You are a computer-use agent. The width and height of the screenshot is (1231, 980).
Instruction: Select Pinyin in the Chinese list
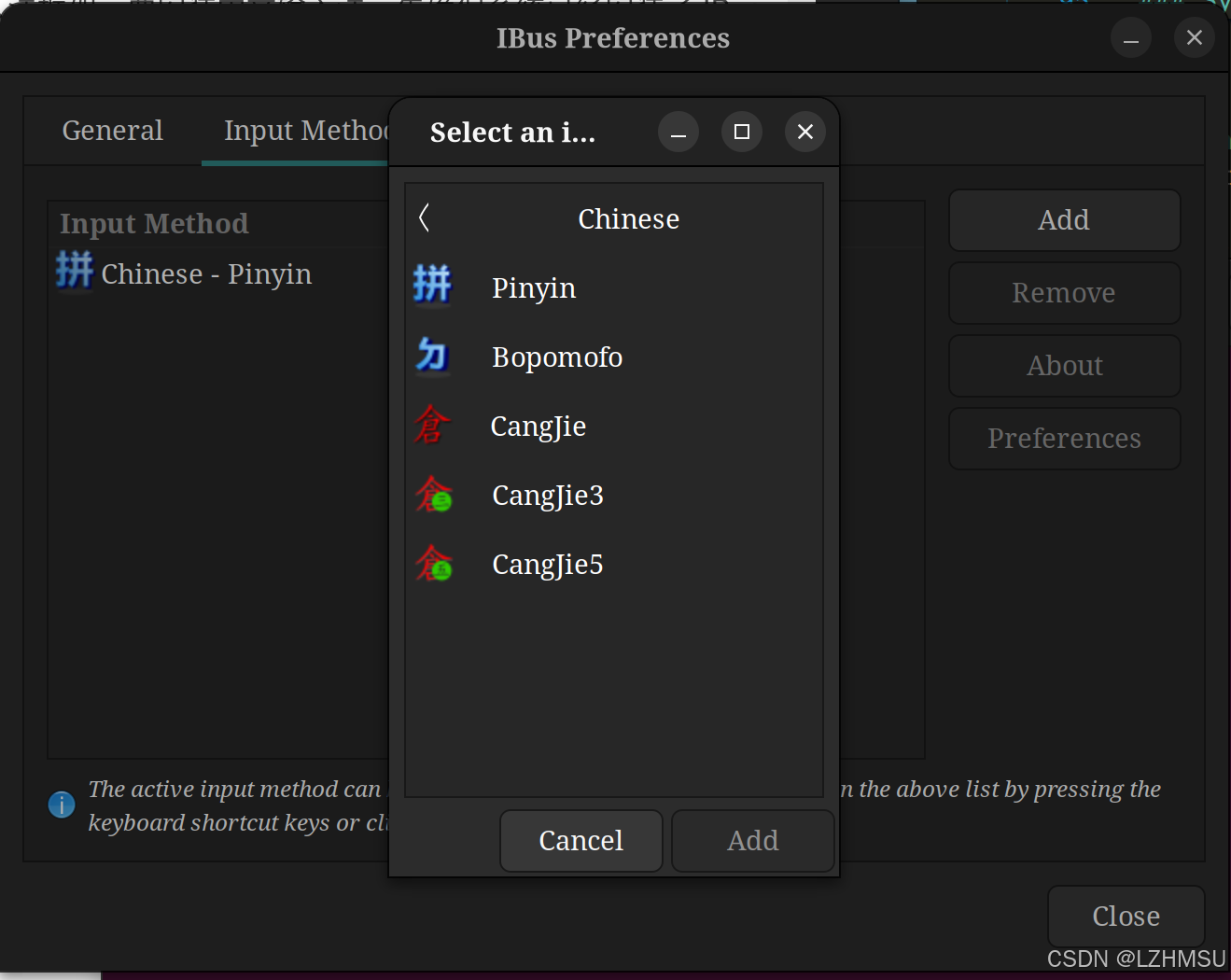tap(614, 287)
